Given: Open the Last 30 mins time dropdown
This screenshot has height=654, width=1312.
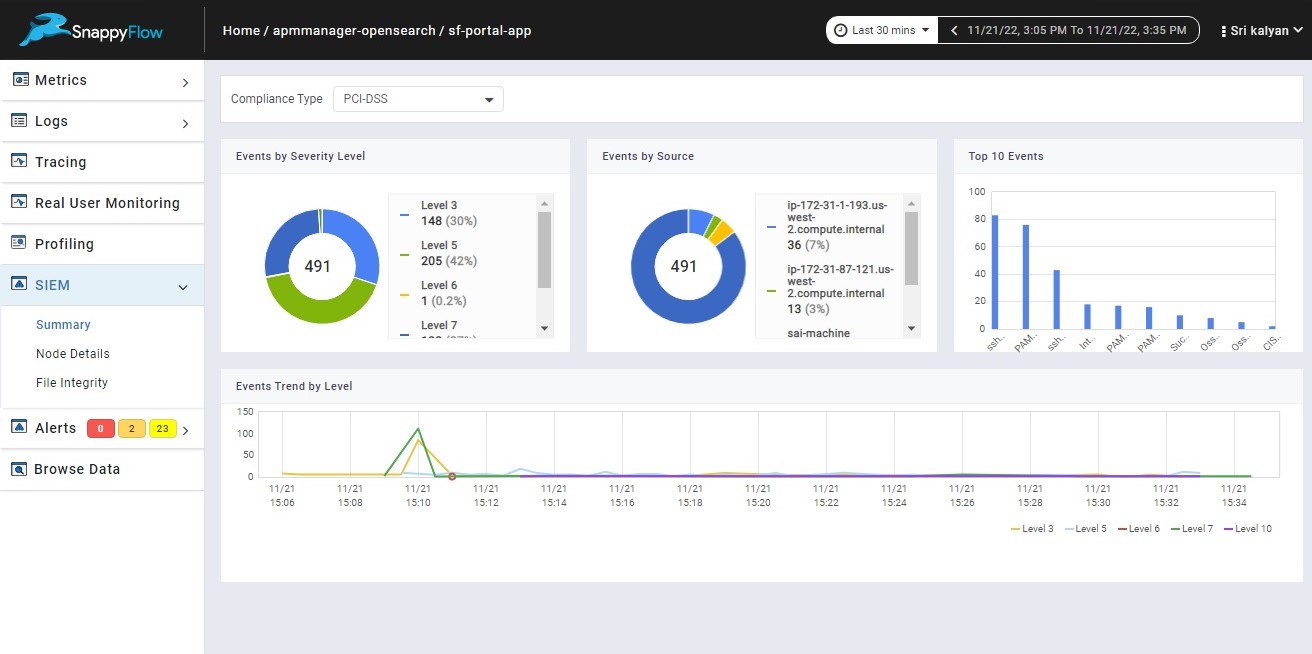Looking at the screenshot, I should point(882,30).
